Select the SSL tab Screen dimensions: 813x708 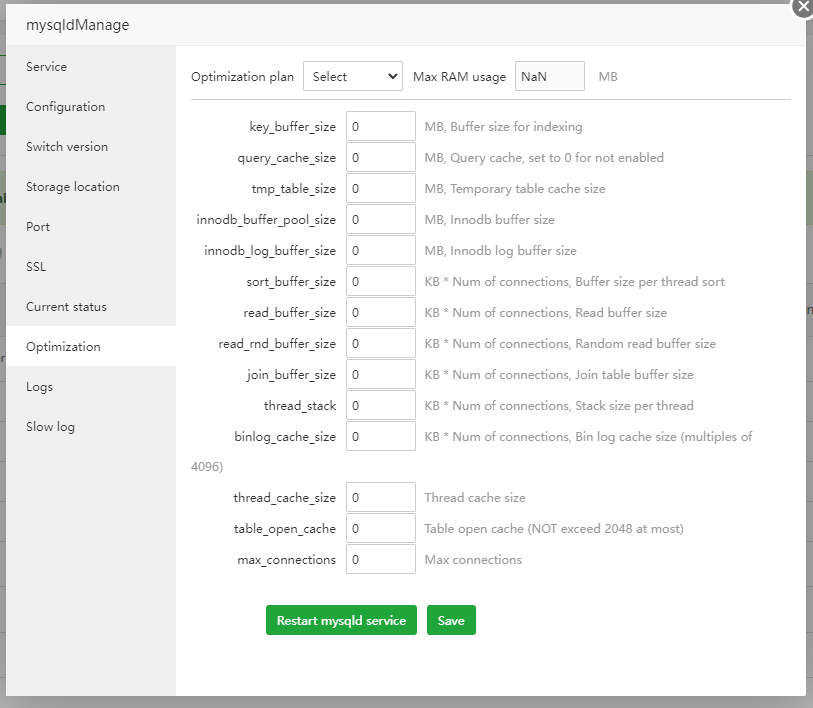coord(36,267)
